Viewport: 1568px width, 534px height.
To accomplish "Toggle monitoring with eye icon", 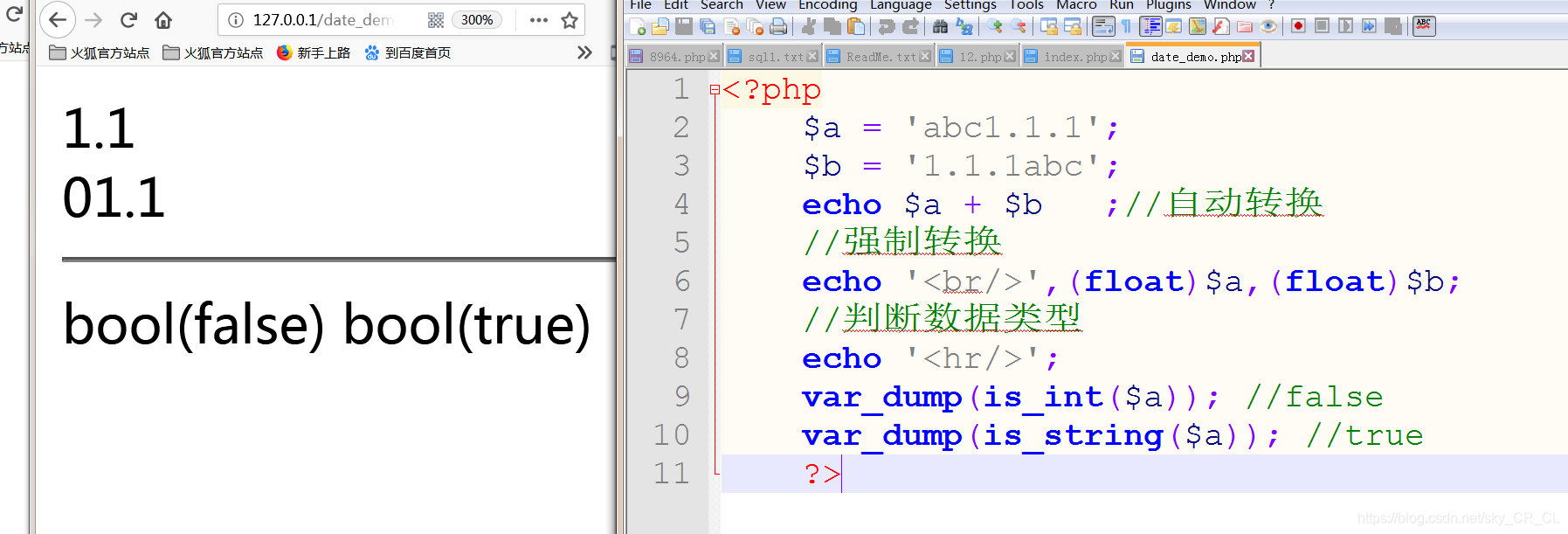I will [x=1268, y=26].
